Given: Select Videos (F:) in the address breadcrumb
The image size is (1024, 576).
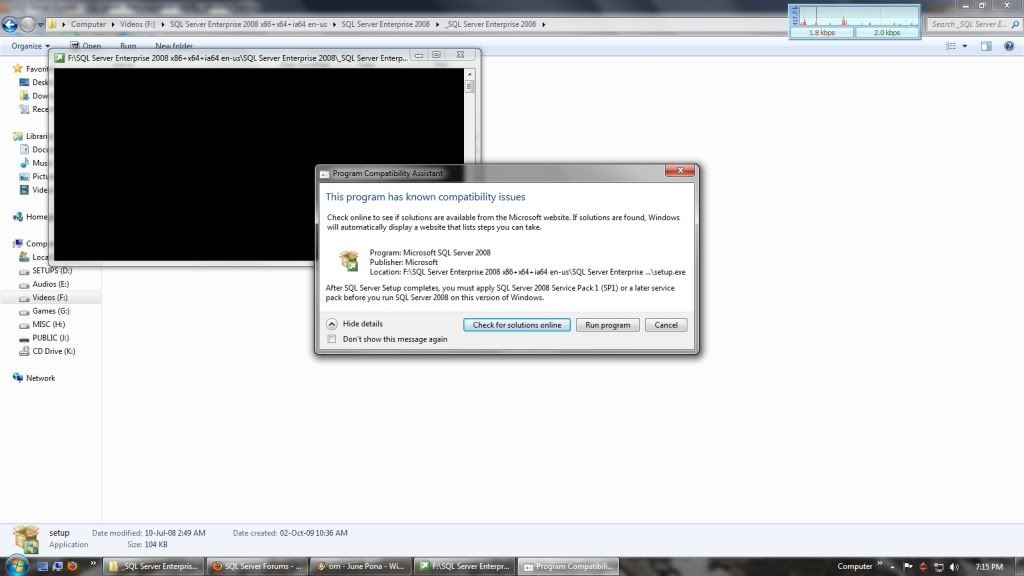Looking at the screenshot, I should tap(138, 24).
